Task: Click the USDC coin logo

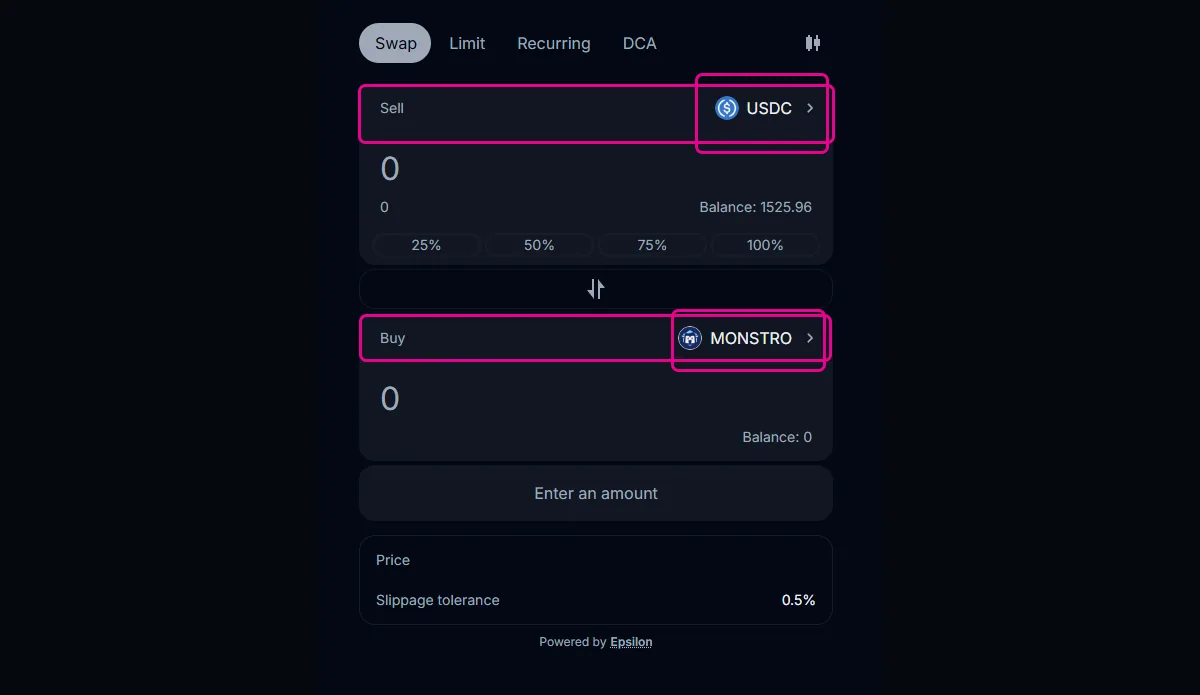Action: click(727, 108)
